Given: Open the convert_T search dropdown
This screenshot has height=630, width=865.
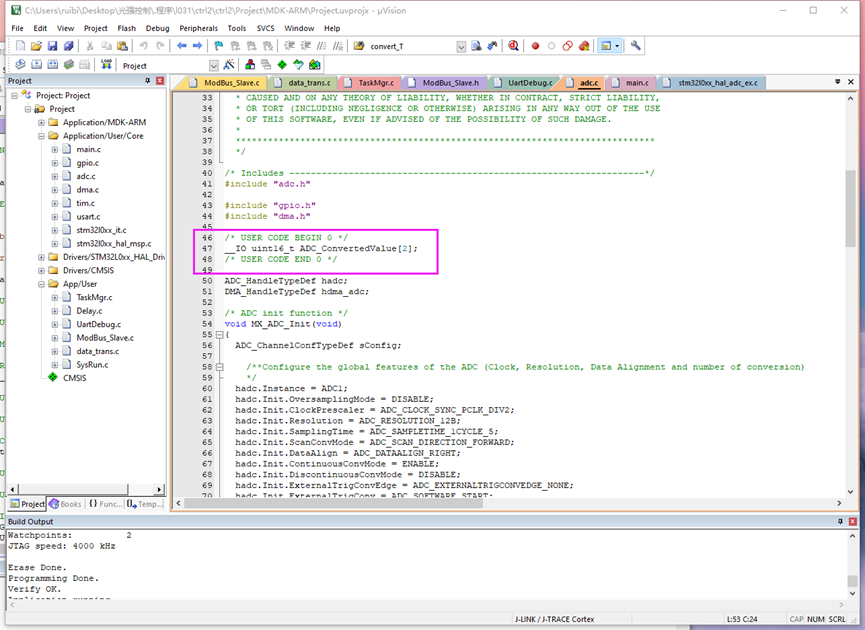Looking at the screenshot, I should (461, 47).
